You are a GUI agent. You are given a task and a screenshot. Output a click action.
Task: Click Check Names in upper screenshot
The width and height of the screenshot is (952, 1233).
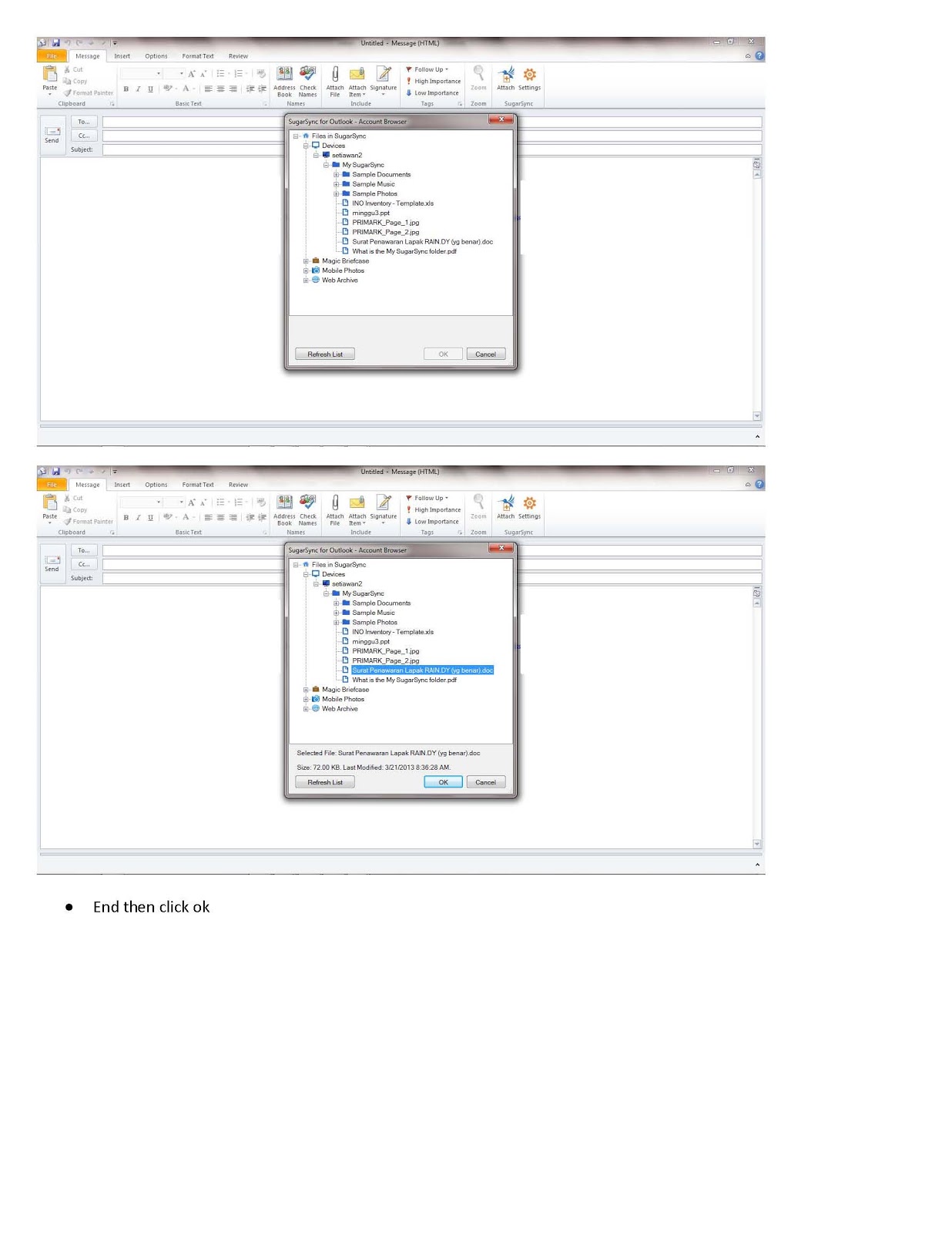pyautogui.click(x=308, y=81)
